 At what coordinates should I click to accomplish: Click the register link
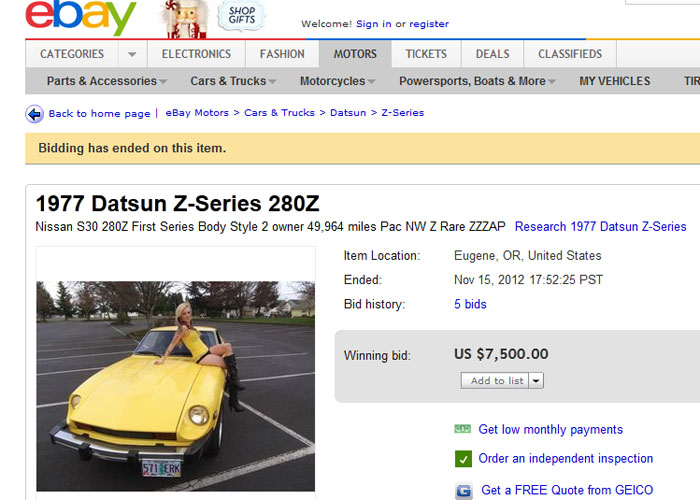[x=429, y=24]
